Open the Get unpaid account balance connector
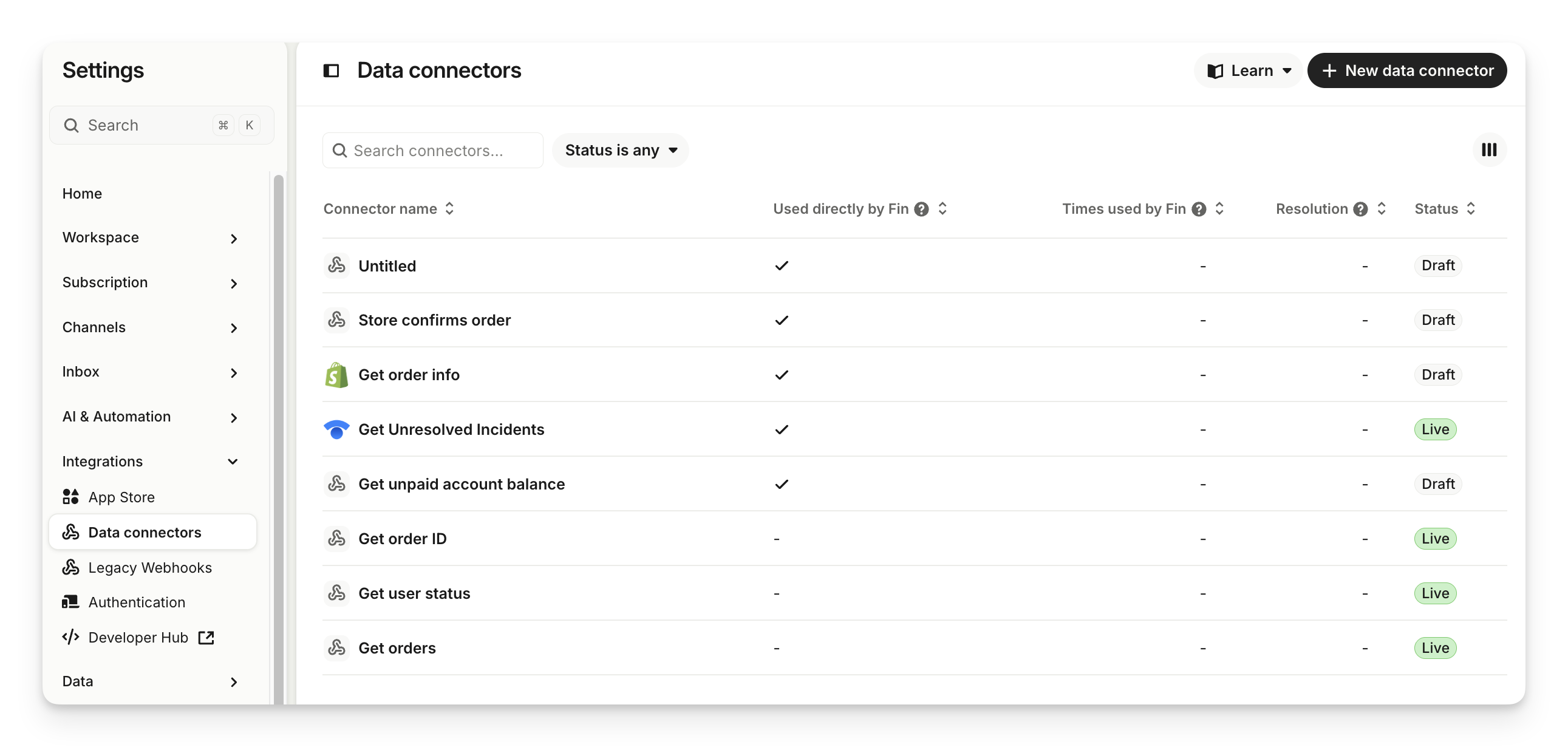1568x747 pixels. point(462,484)
